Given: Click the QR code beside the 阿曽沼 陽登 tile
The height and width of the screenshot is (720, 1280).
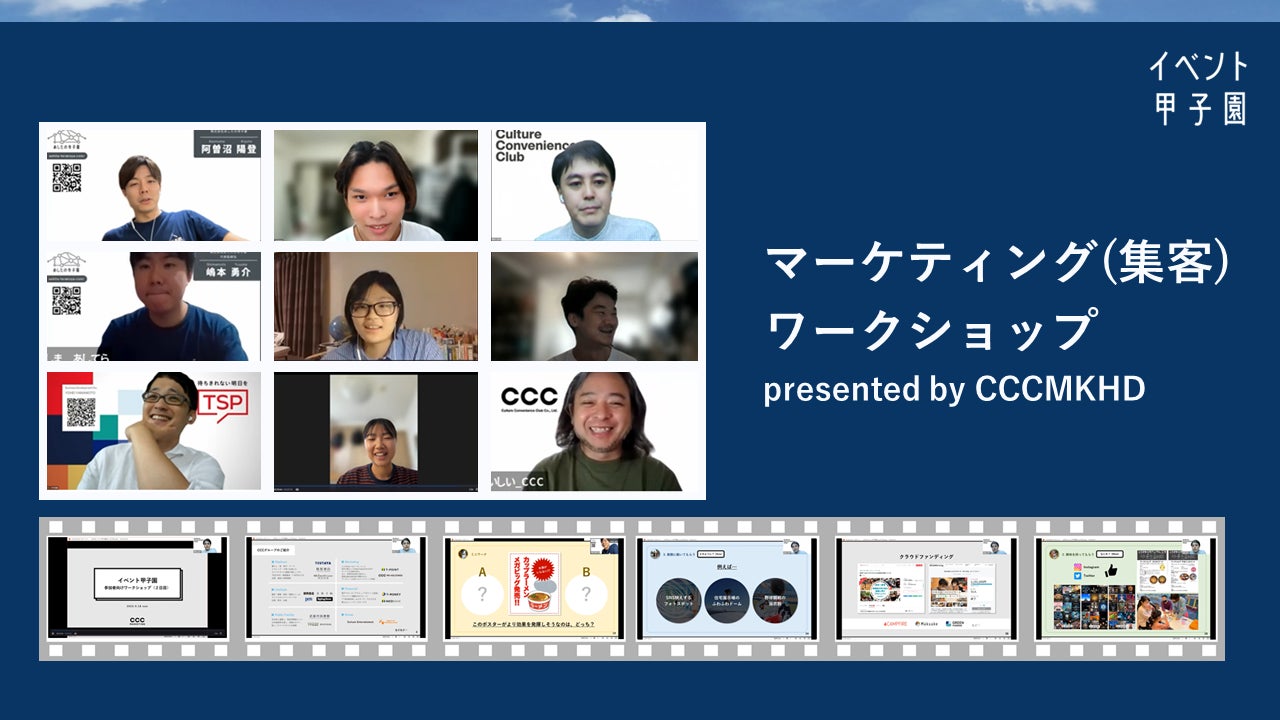Looking at the screenshot, I should (x=67, y=177).
